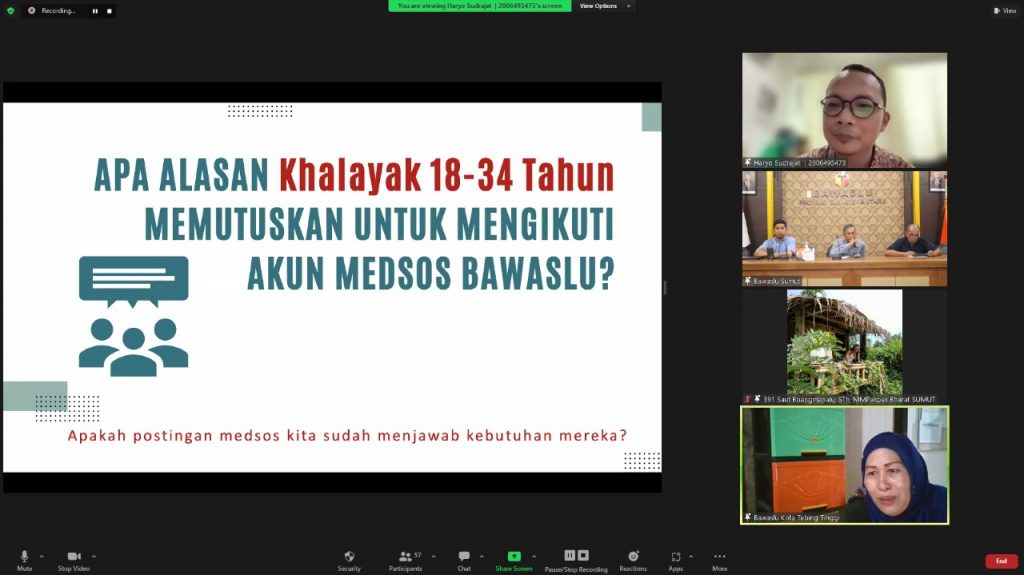Click Pause/Stop Recording in bottom toolbar
This screenshot has width=1024, height=575.
pos(576,558)
